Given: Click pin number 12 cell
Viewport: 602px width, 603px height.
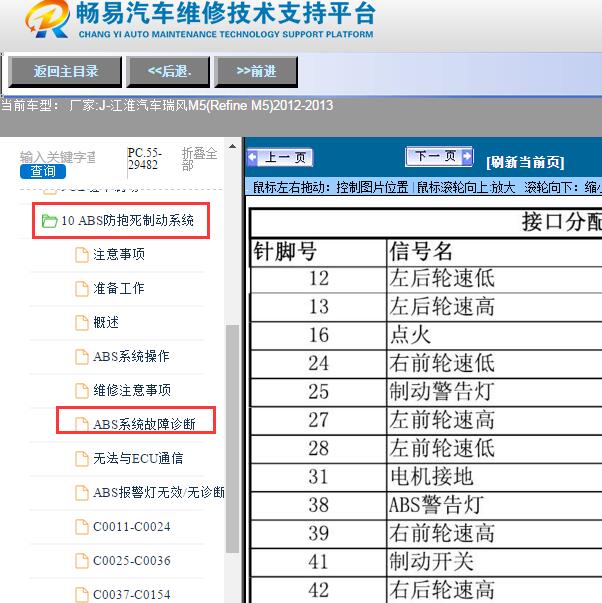Looking at the screenshot, I should [x=319, y=278].
